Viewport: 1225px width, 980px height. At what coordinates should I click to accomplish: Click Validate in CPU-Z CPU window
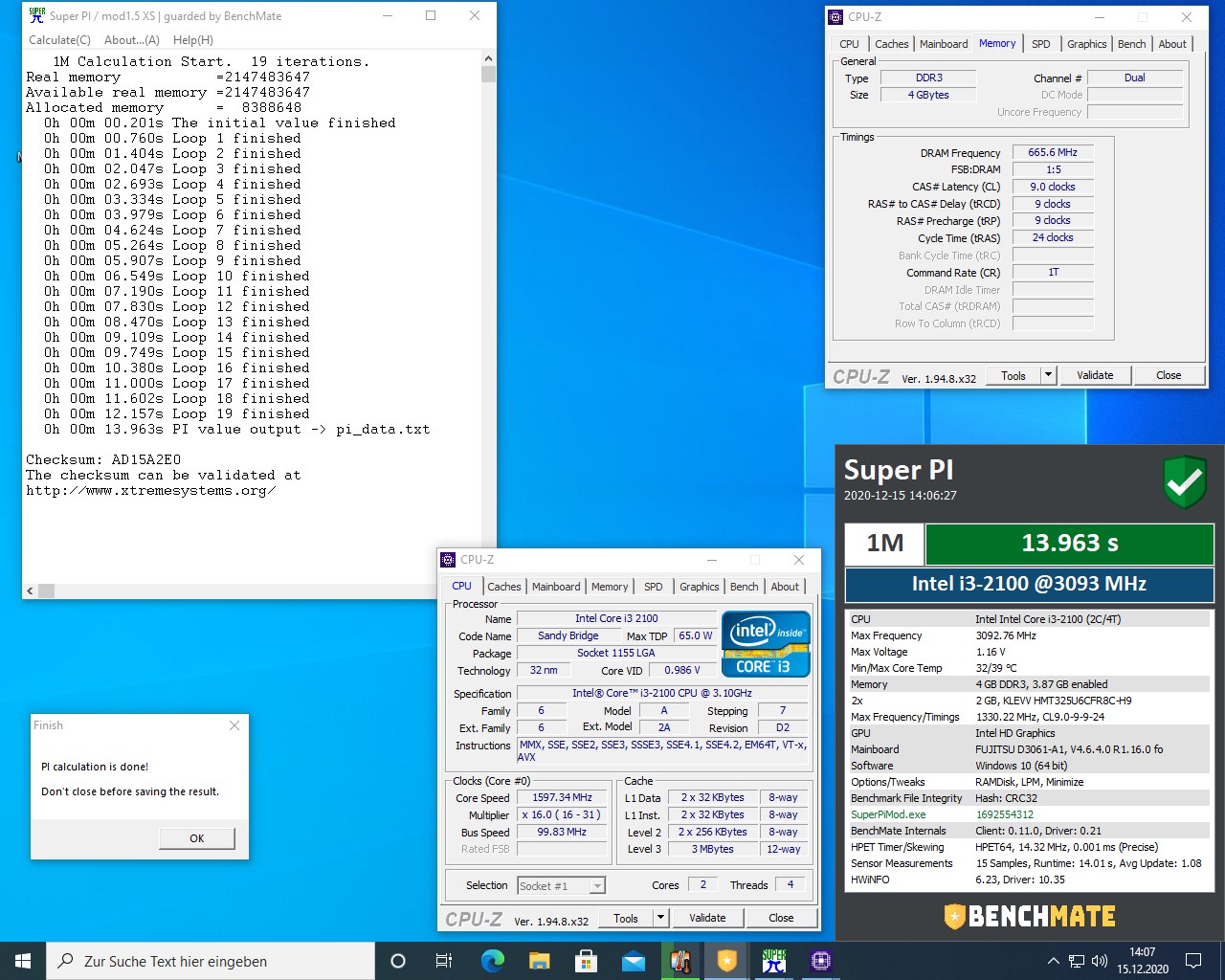pyautogui.click(x=707, y=918)
